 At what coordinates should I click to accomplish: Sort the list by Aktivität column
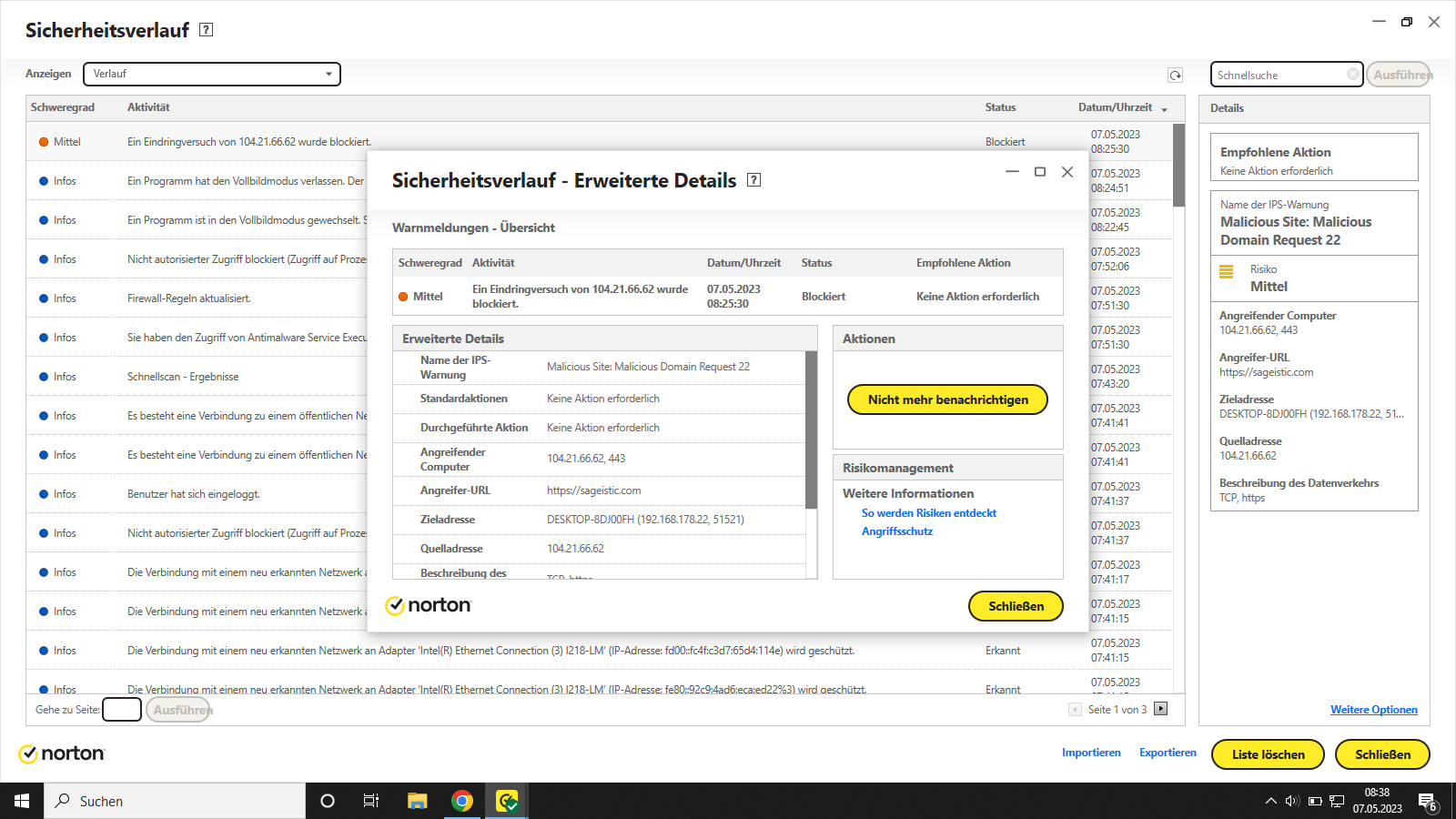[148, 107]
